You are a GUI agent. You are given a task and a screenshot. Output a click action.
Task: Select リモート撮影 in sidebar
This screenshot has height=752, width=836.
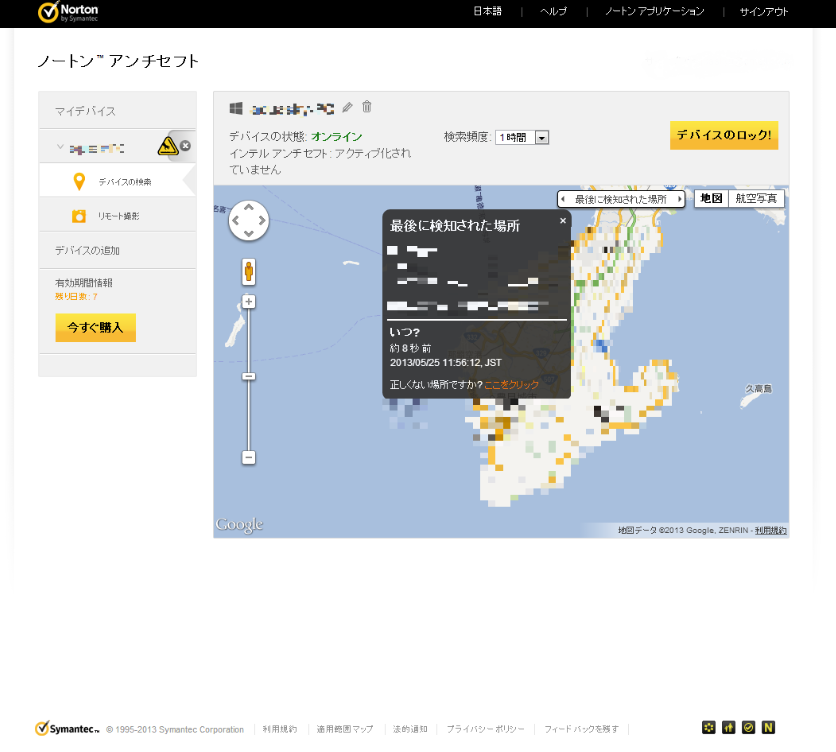117,216
